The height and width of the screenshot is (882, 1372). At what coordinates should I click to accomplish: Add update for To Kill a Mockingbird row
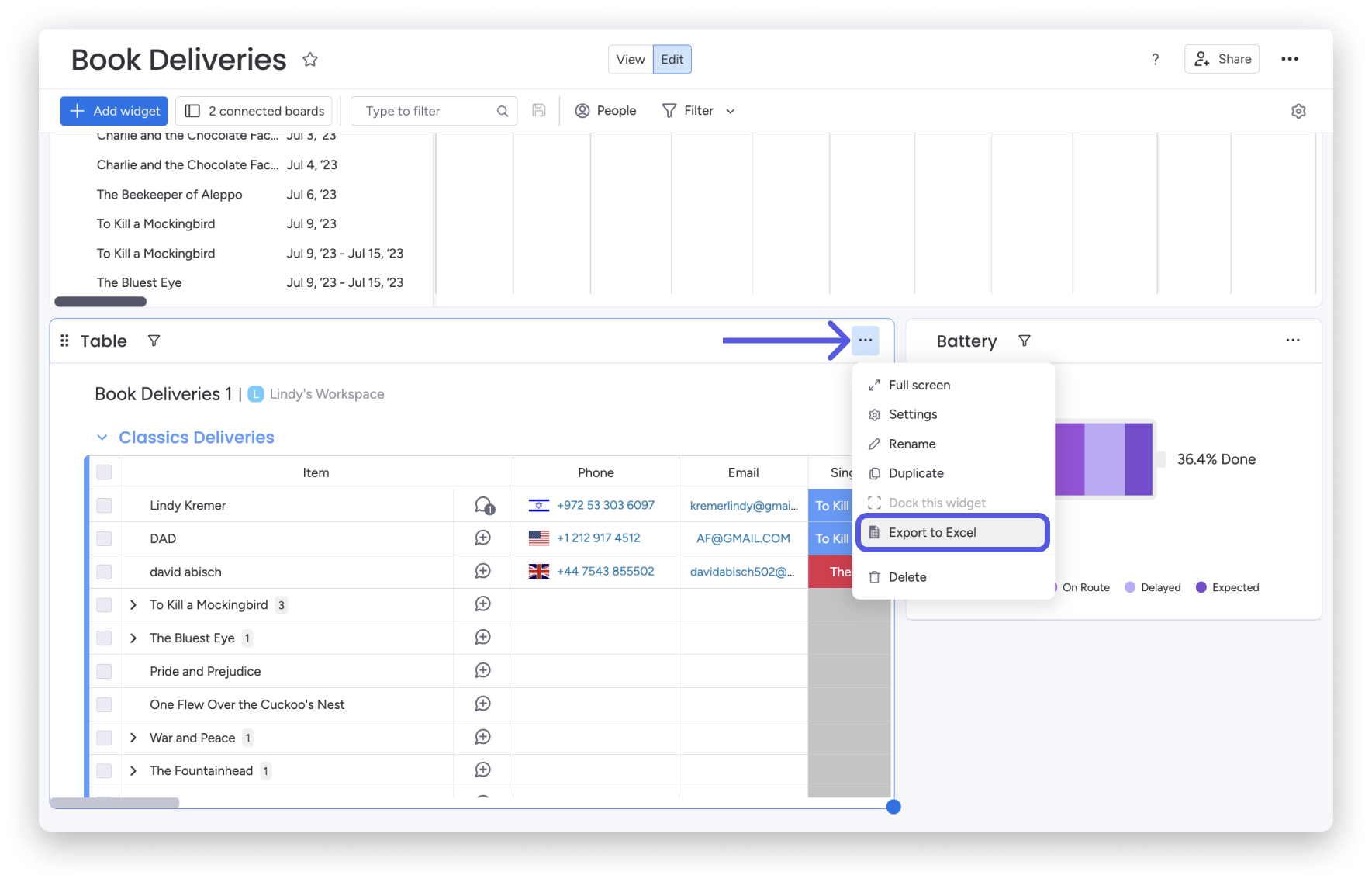click(x=482, y=604)
